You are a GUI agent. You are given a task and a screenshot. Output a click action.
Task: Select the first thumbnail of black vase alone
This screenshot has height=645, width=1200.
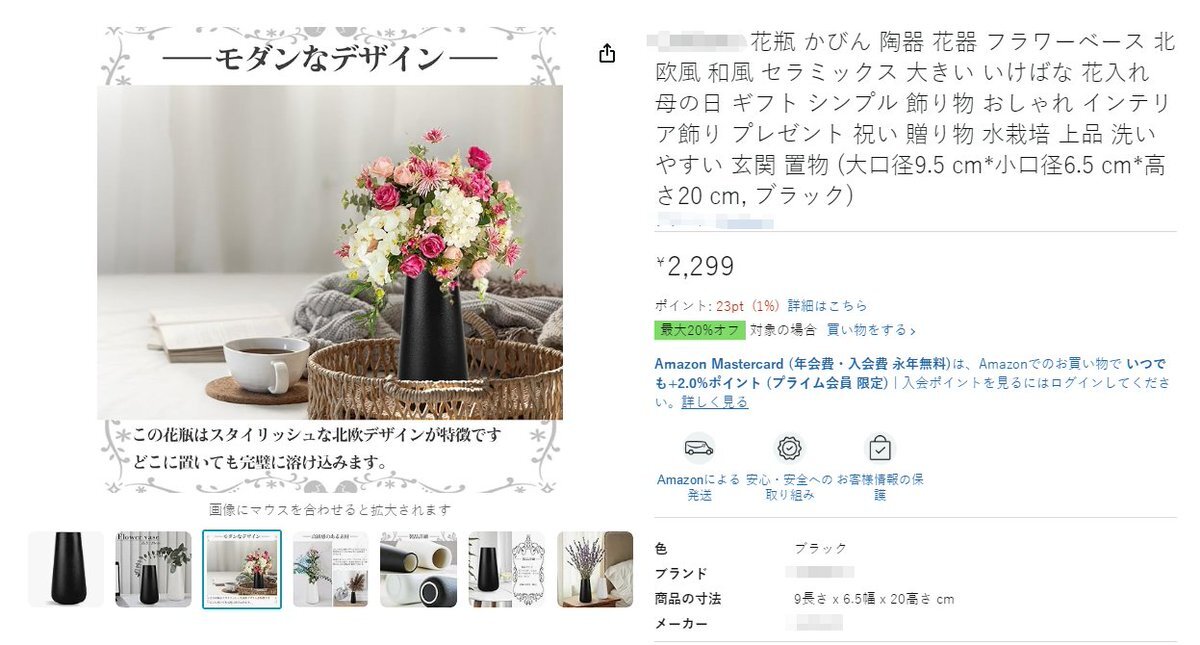click(x=66, y=569)
